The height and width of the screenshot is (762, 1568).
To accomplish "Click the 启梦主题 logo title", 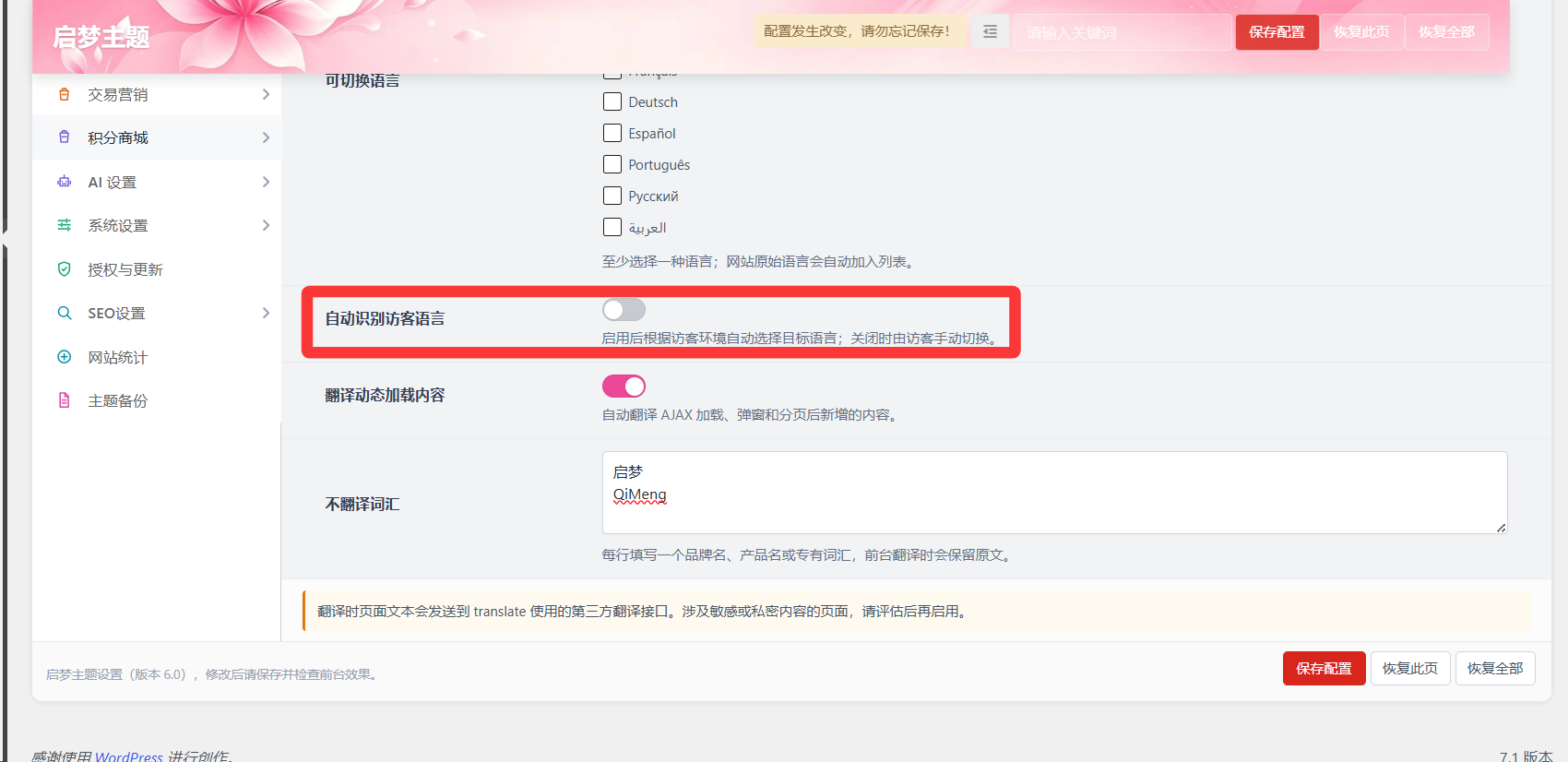I will pos(101,37).
